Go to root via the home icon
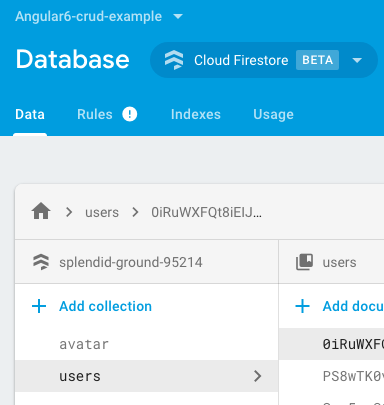 [x=41, y=212]
